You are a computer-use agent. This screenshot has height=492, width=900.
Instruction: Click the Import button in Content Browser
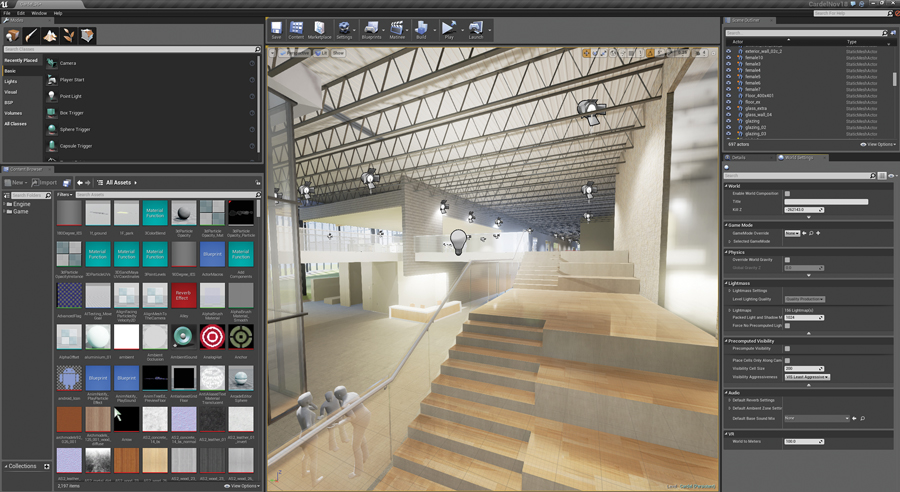45,183
